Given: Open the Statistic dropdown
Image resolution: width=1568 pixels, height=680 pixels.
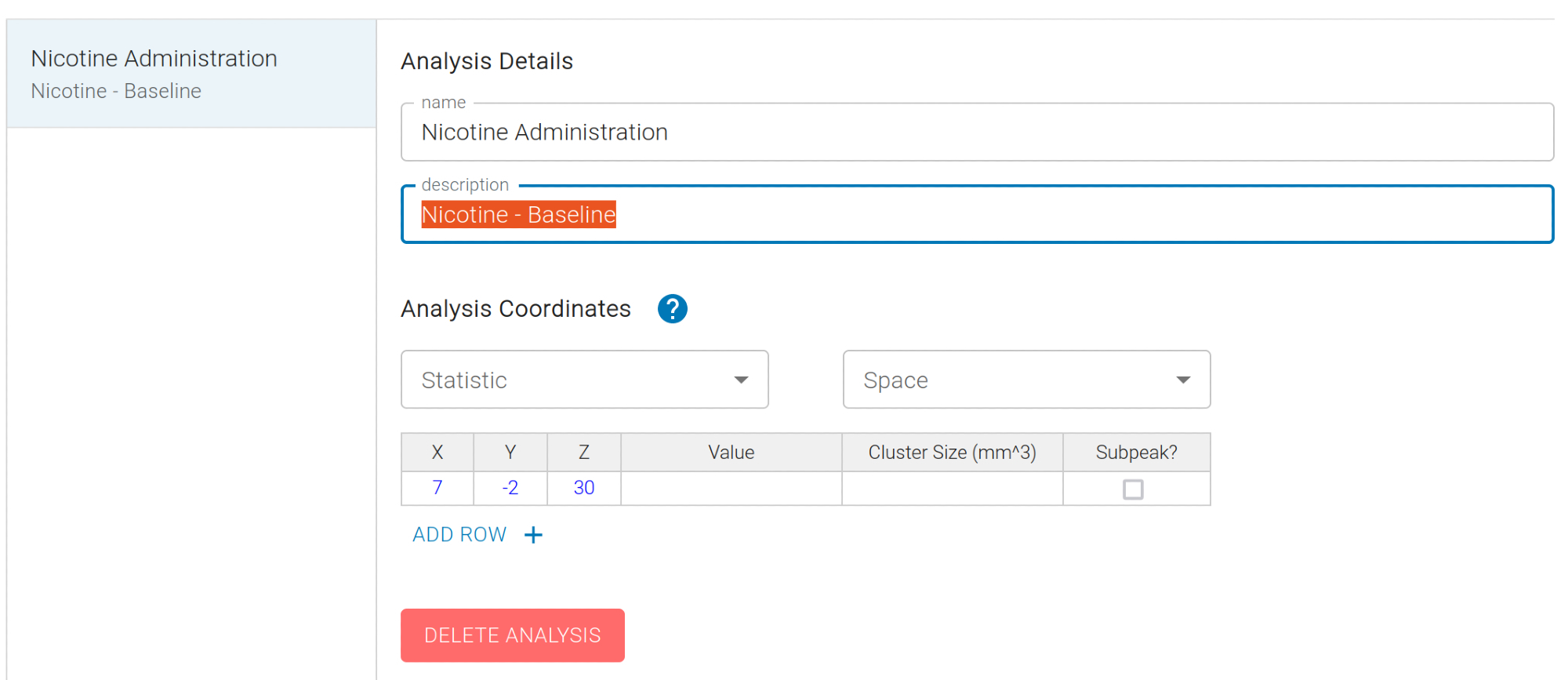Looking at the screenshot, I should coord(584,380).
